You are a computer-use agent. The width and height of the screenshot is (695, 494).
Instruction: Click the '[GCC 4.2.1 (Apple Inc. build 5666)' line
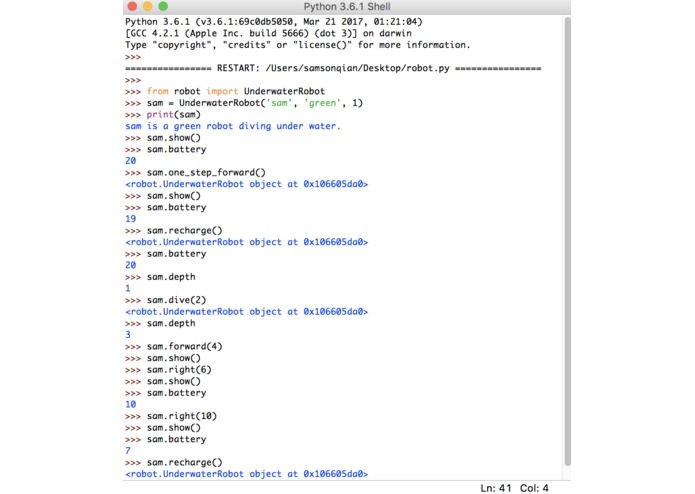click(x=268, y=33)
